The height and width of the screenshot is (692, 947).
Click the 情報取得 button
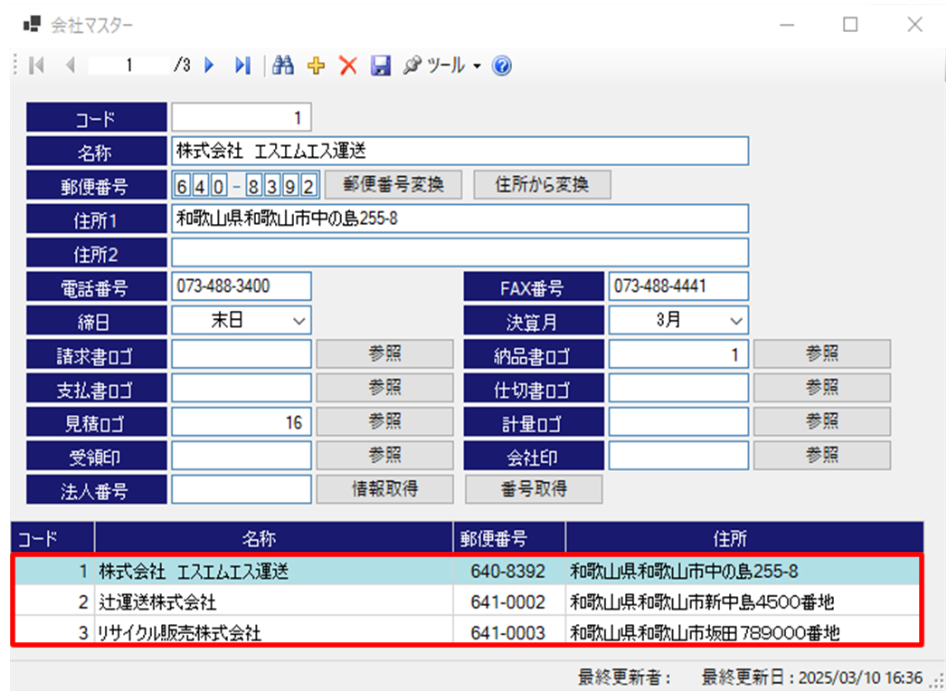coord(385,489)
